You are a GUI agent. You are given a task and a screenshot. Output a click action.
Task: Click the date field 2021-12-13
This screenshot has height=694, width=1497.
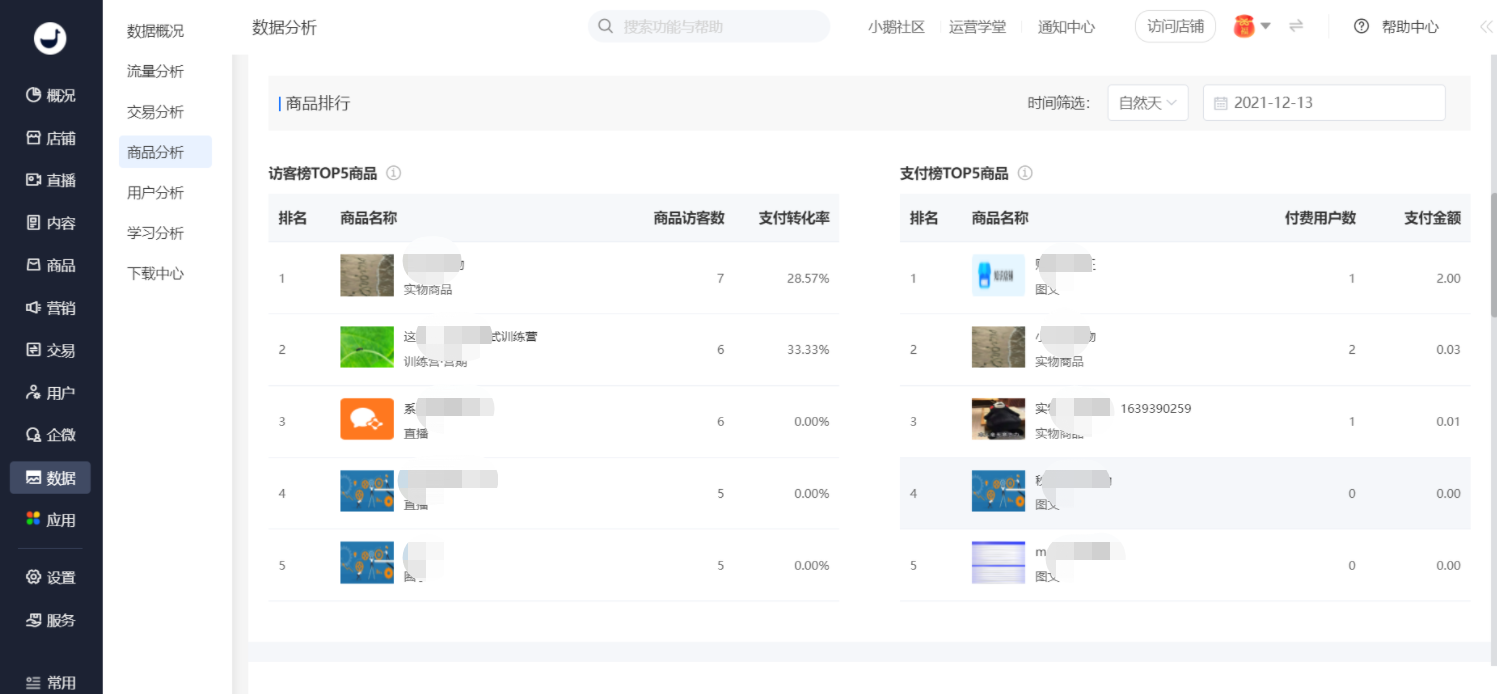[1324, 103]
